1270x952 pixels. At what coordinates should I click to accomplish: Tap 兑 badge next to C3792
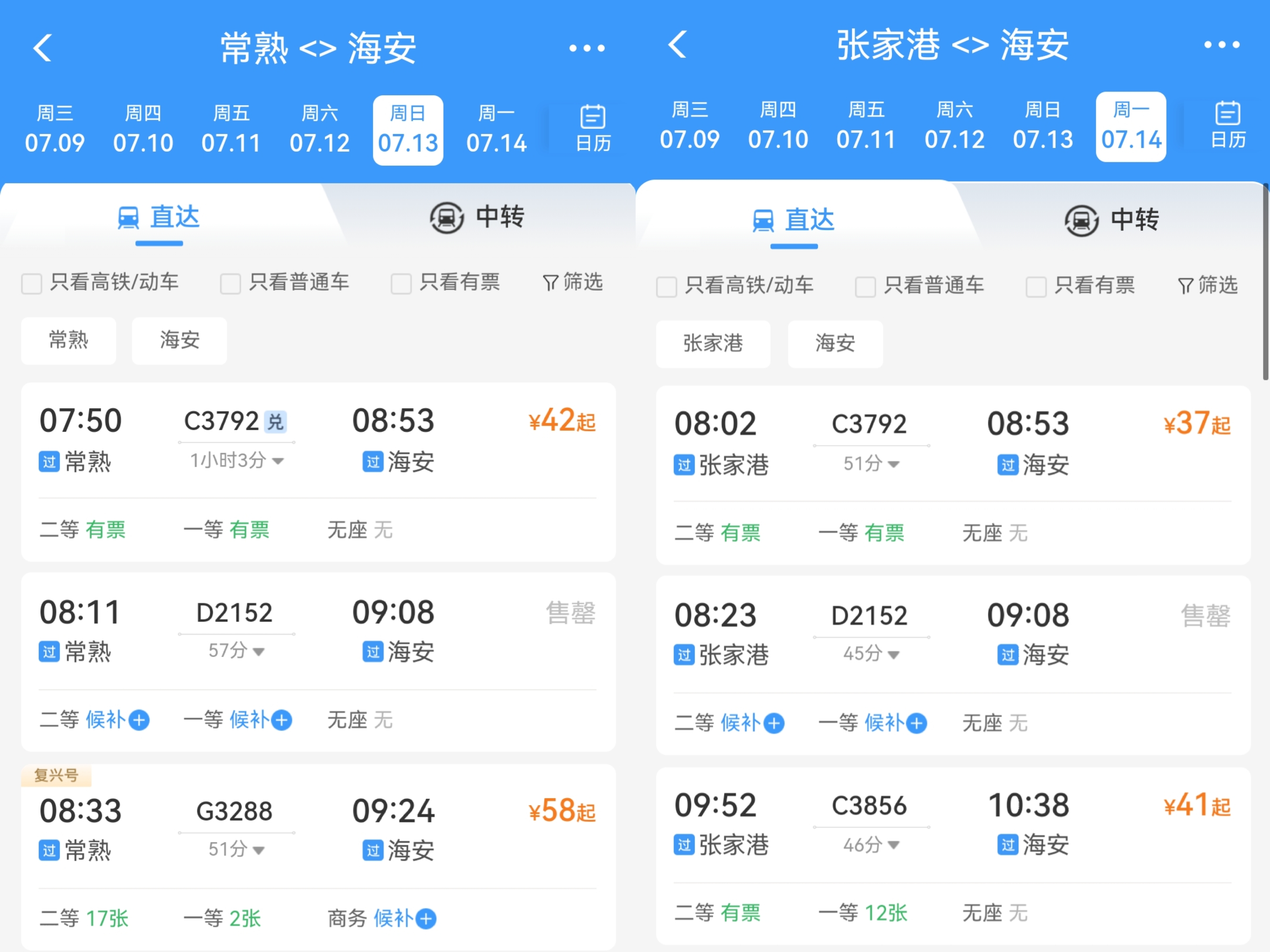tap(276, 422)
